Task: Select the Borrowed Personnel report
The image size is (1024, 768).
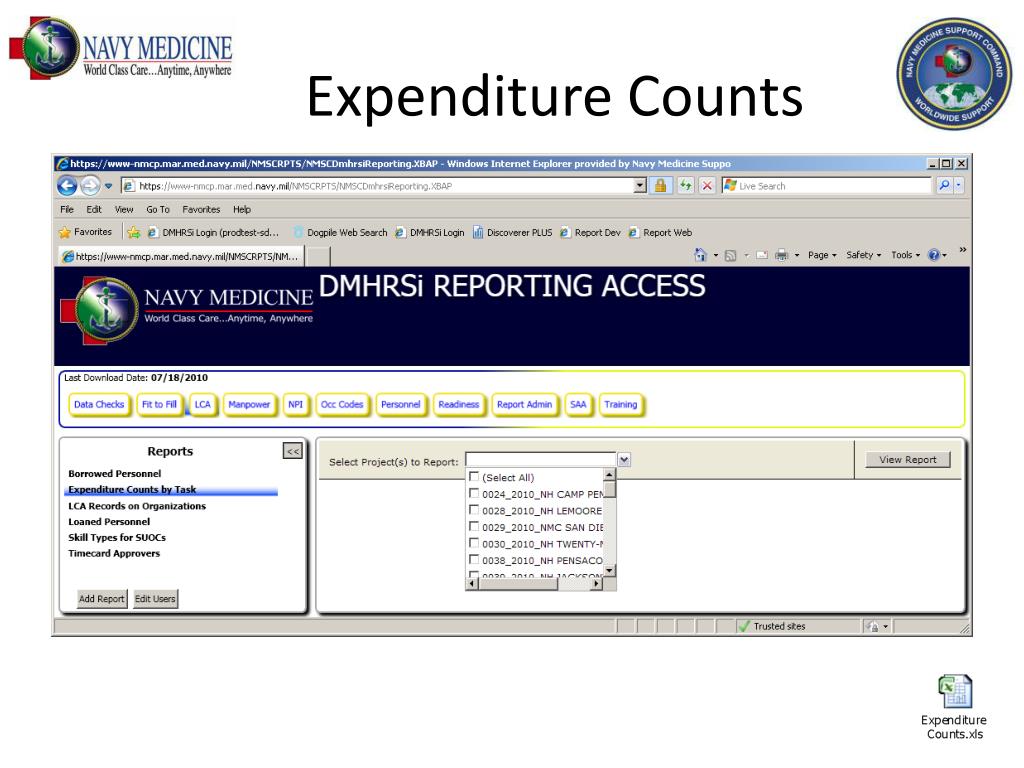Action: [114, 473]
